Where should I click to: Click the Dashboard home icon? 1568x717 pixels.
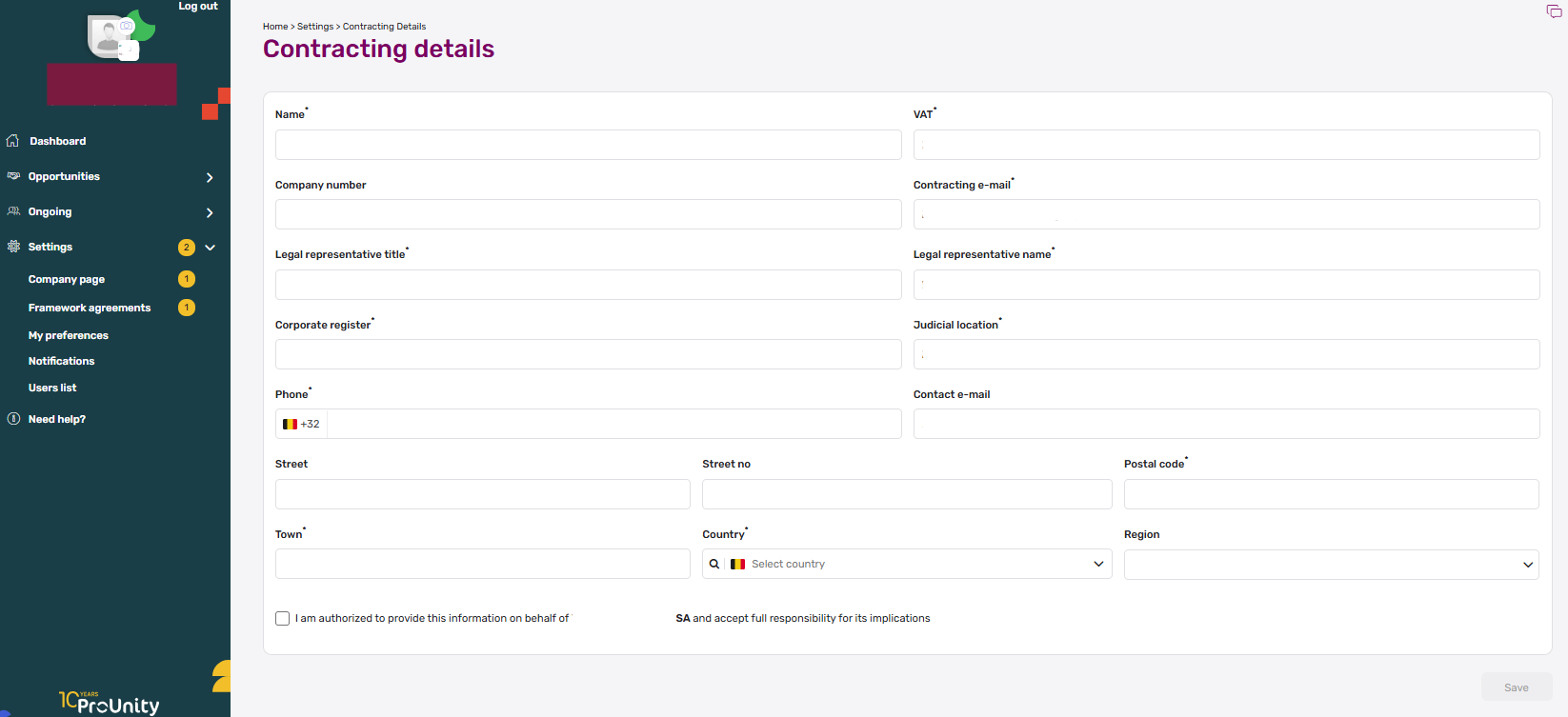pyautogui.click(x=12, y=141)
